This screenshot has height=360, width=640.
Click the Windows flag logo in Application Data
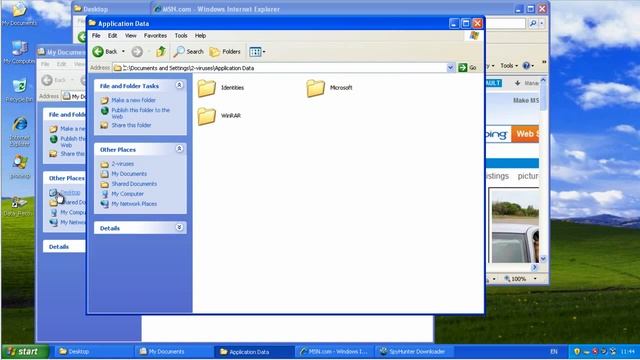click(x=474, y=36)
